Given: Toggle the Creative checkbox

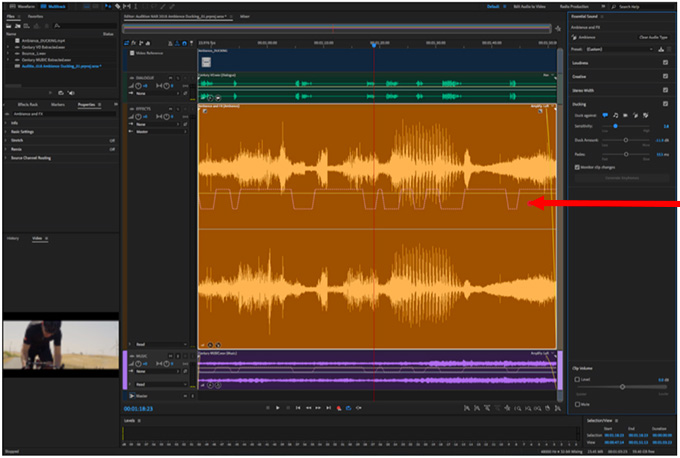Looking at the screenshot, I should tap(666, 76).
